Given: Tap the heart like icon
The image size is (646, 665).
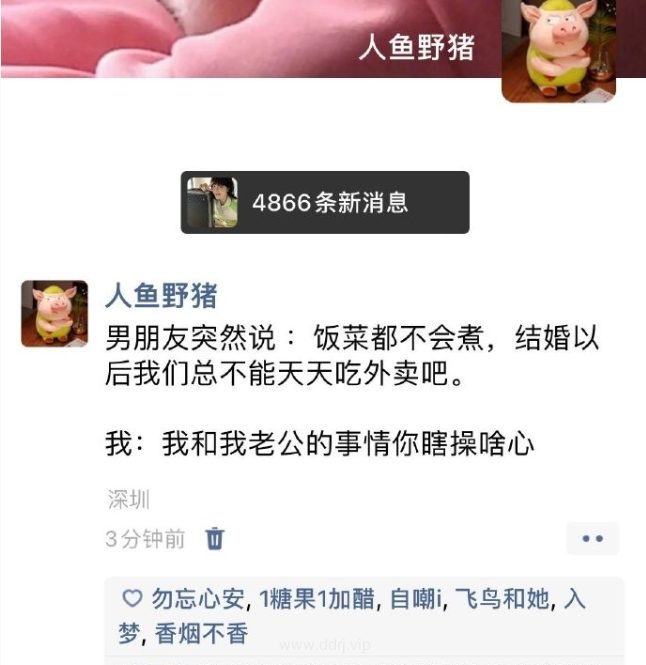Looking at the screenshot, I should (132, 598).
